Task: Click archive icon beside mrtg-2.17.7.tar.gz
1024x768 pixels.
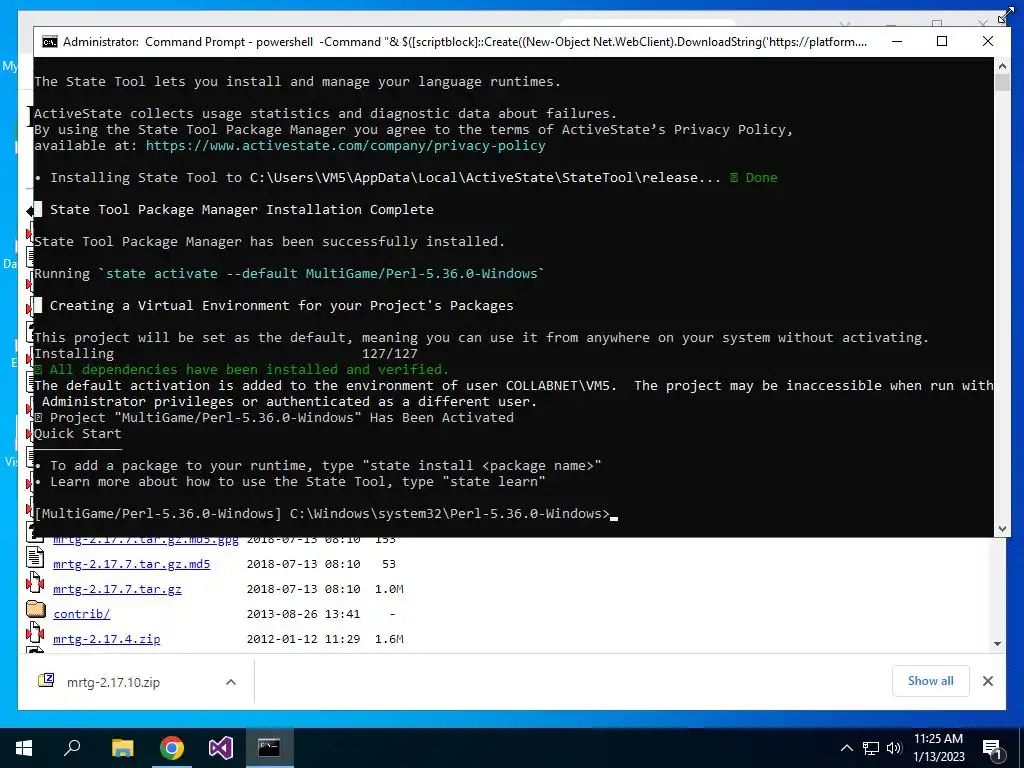Action: coord(35,583)
